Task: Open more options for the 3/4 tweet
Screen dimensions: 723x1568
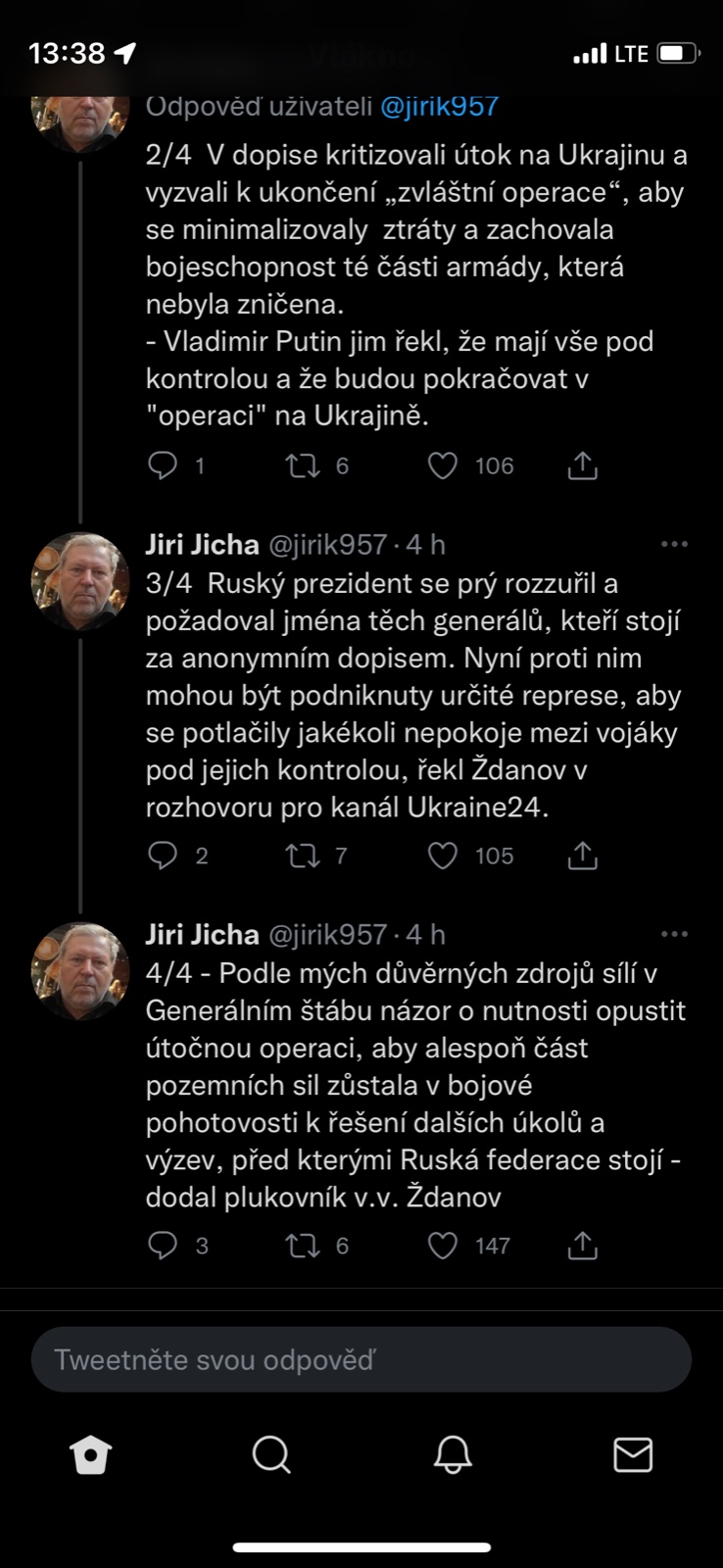Action: click(x=674, y=544)
